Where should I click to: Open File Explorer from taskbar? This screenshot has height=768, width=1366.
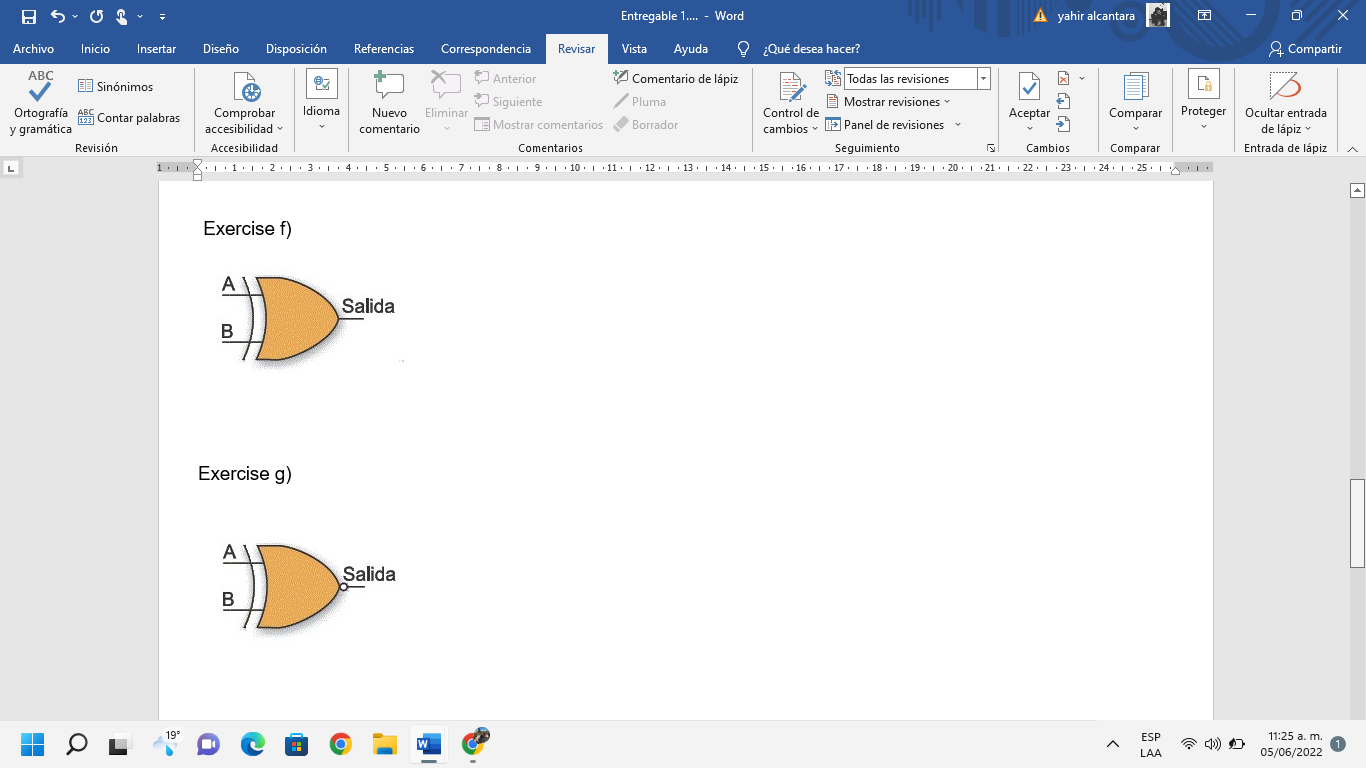[x=385, y=744]
